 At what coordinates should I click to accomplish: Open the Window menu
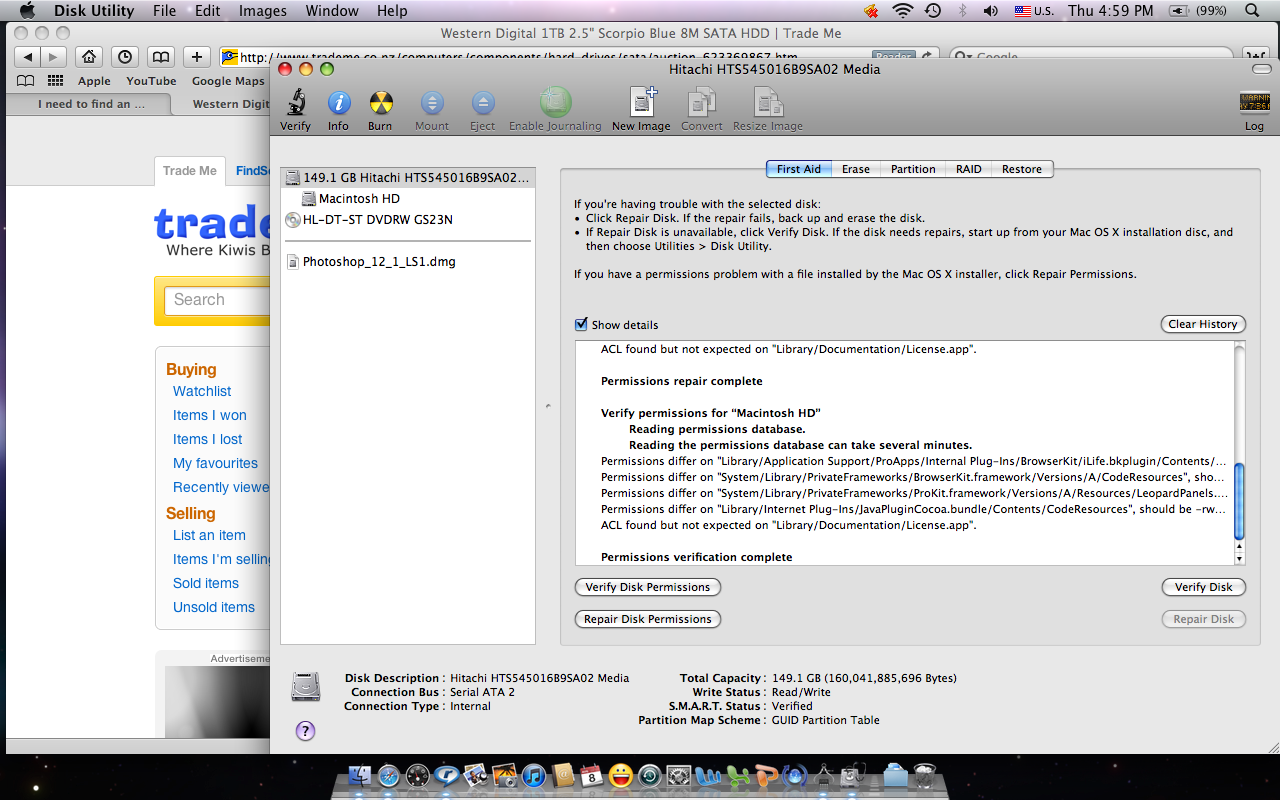tap(332, 11)
